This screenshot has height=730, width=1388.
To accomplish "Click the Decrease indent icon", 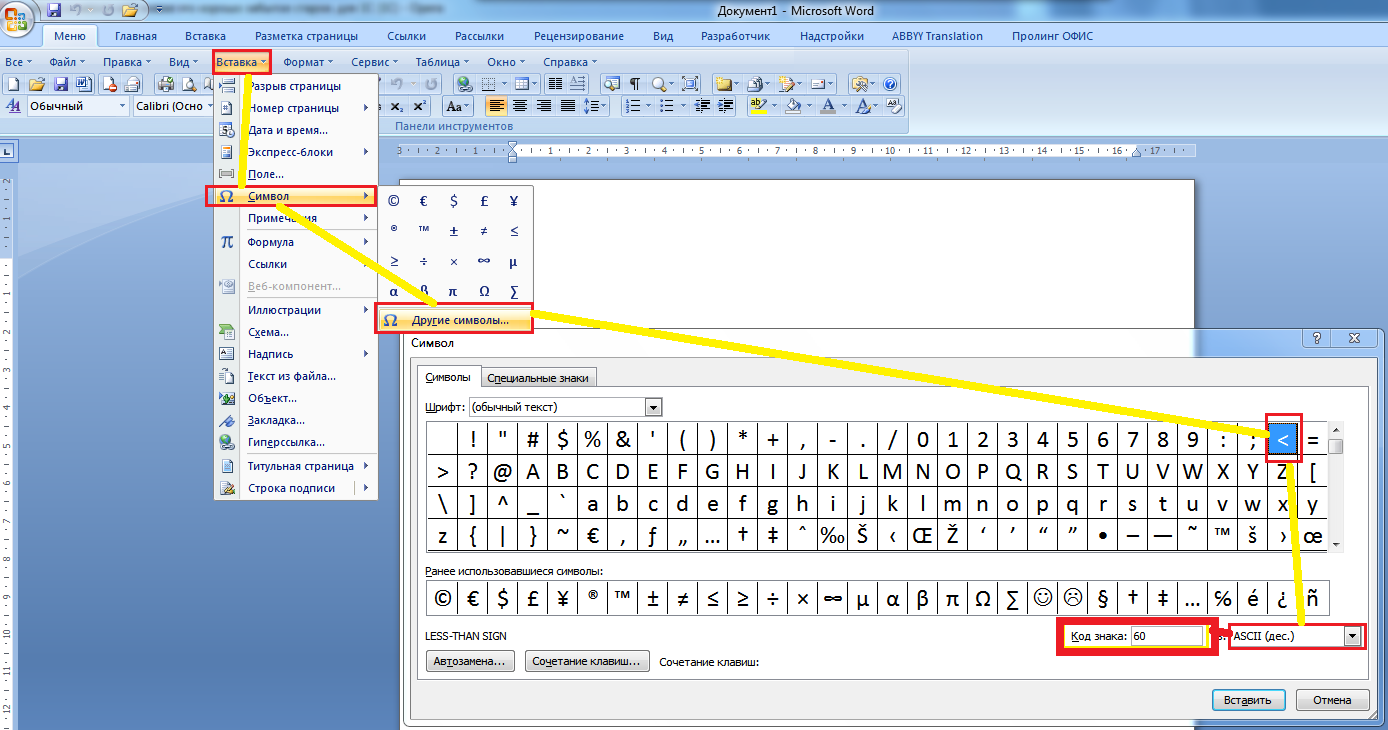I will [x=702, y=105].
